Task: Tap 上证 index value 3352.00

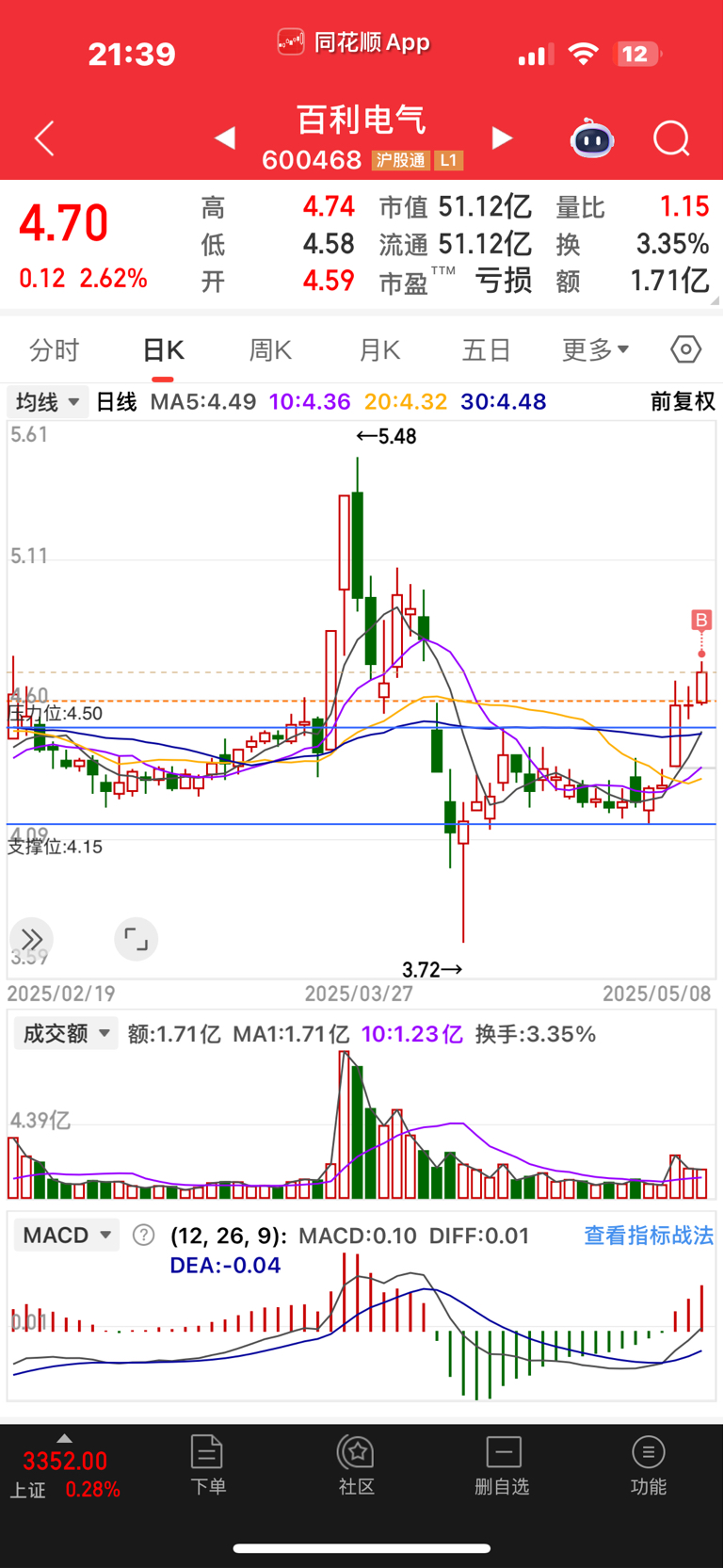Action: point(65,1461)
